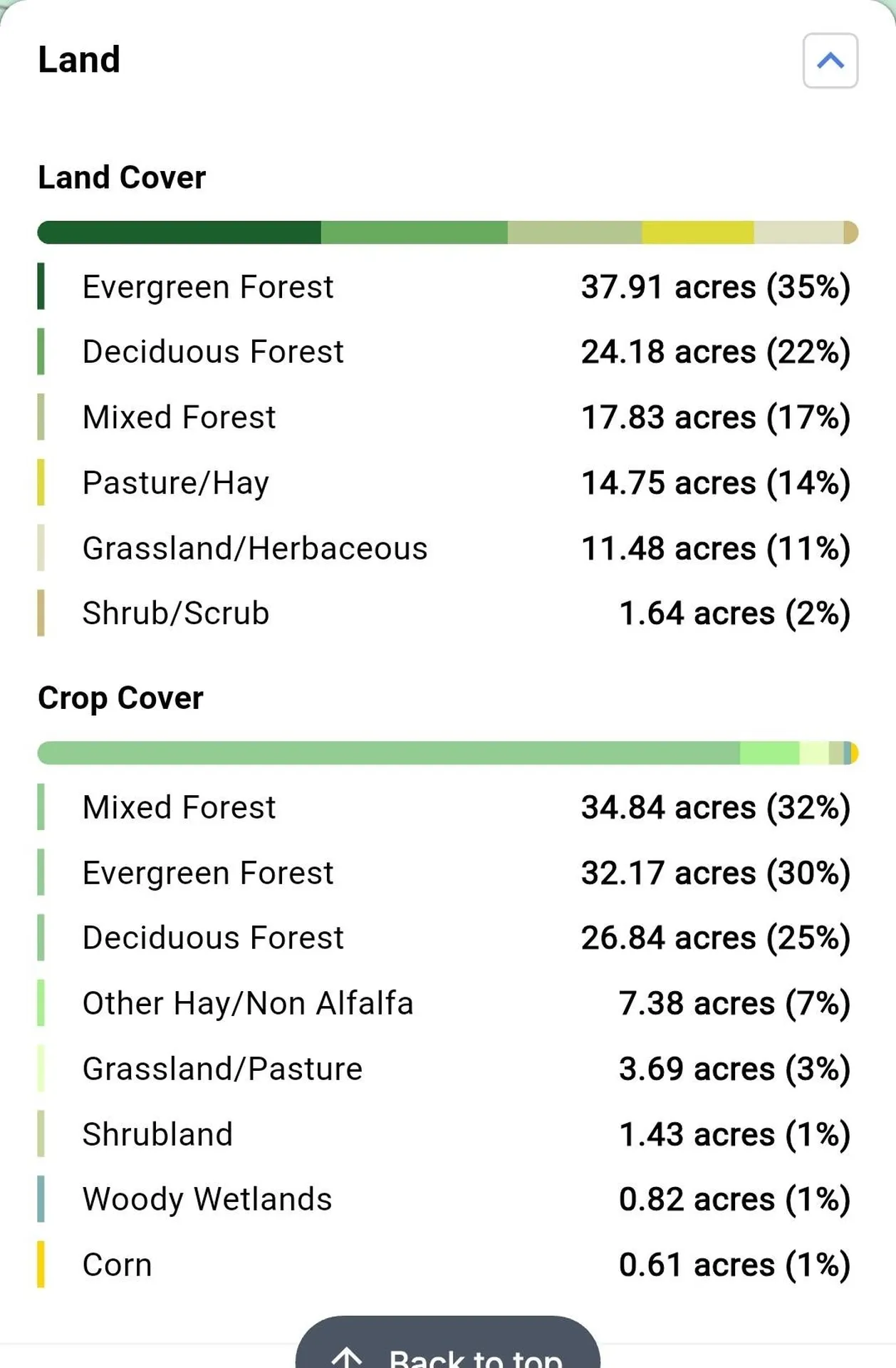
Task: Click the Grassland/Herbaceous legend color marker
Action: (x=41, y=548)
